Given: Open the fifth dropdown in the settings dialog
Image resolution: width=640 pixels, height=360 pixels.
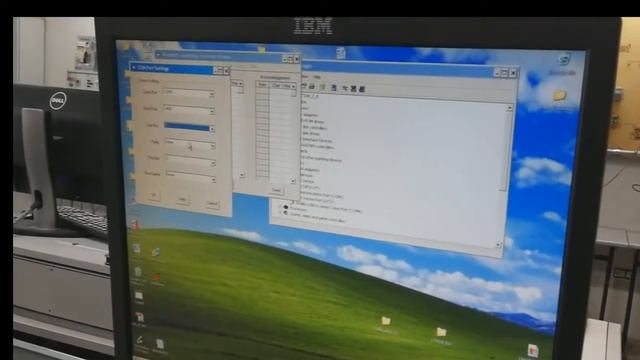Looking at the screenshot, I should [x=191, y=160].
